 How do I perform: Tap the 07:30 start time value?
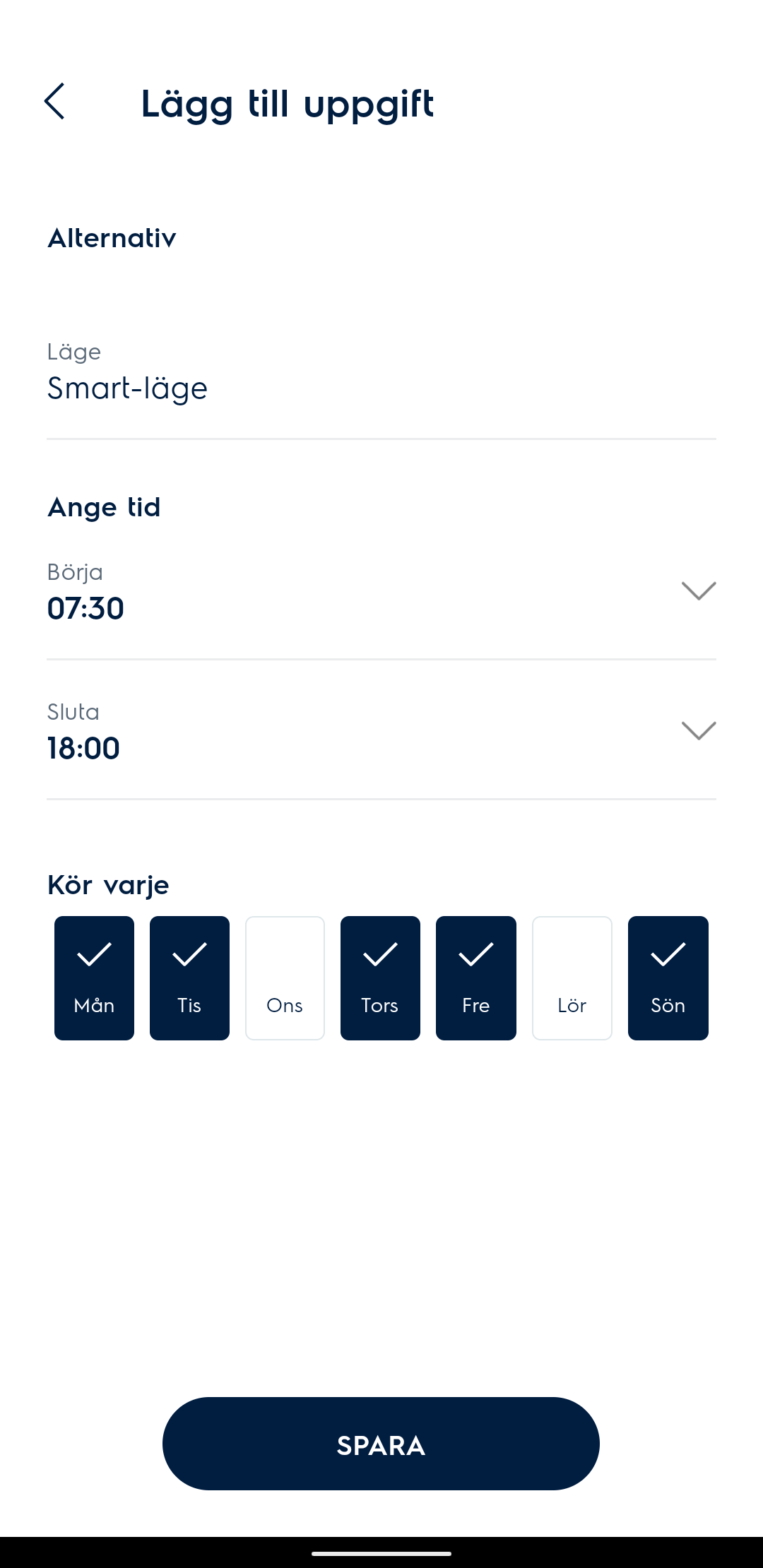(x=85, y=609)
